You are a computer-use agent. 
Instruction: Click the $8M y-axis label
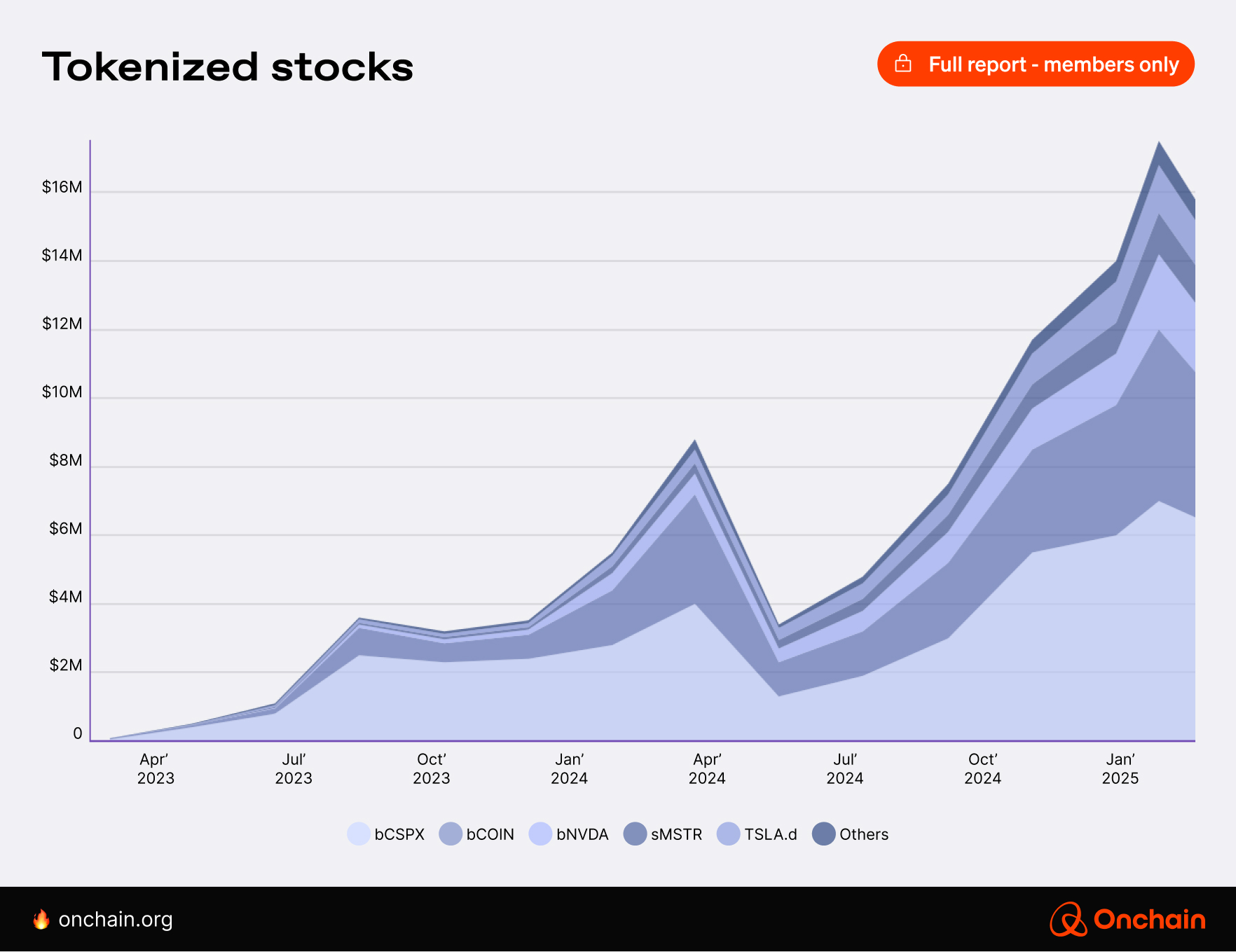click(65, 460)
